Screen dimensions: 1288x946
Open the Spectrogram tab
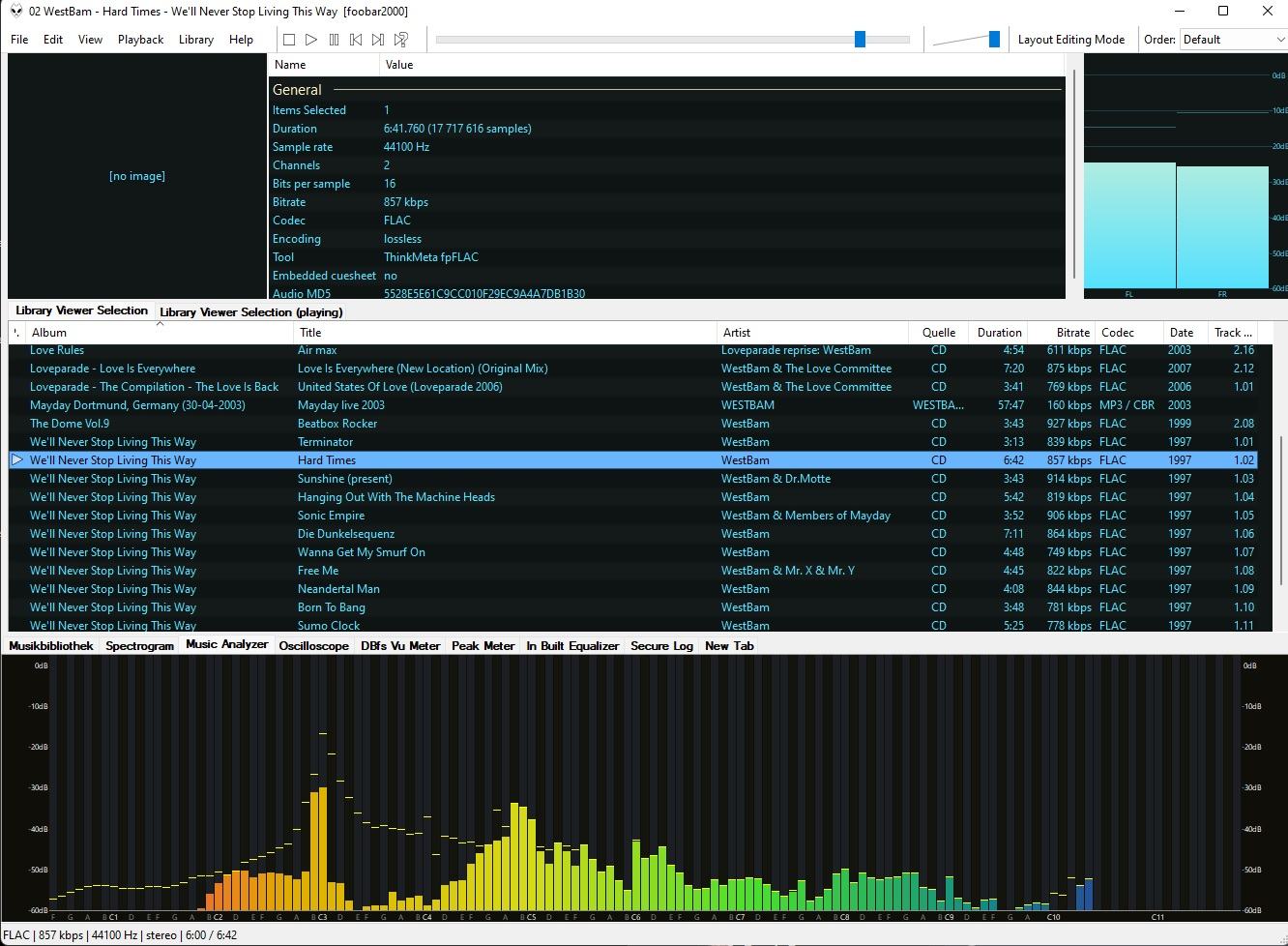point(140,646)
